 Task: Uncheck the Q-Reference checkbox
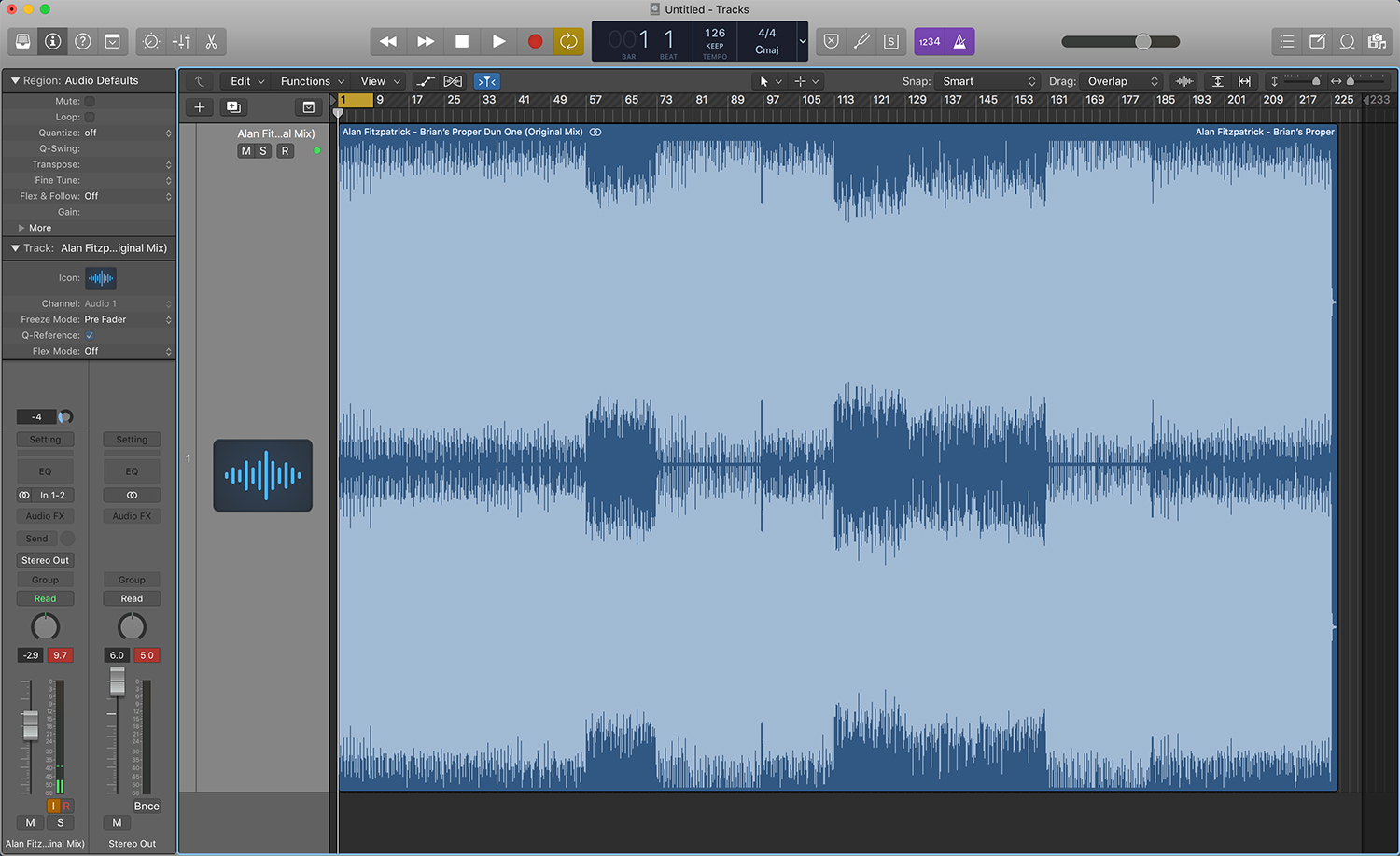click(x=91, y=335)
